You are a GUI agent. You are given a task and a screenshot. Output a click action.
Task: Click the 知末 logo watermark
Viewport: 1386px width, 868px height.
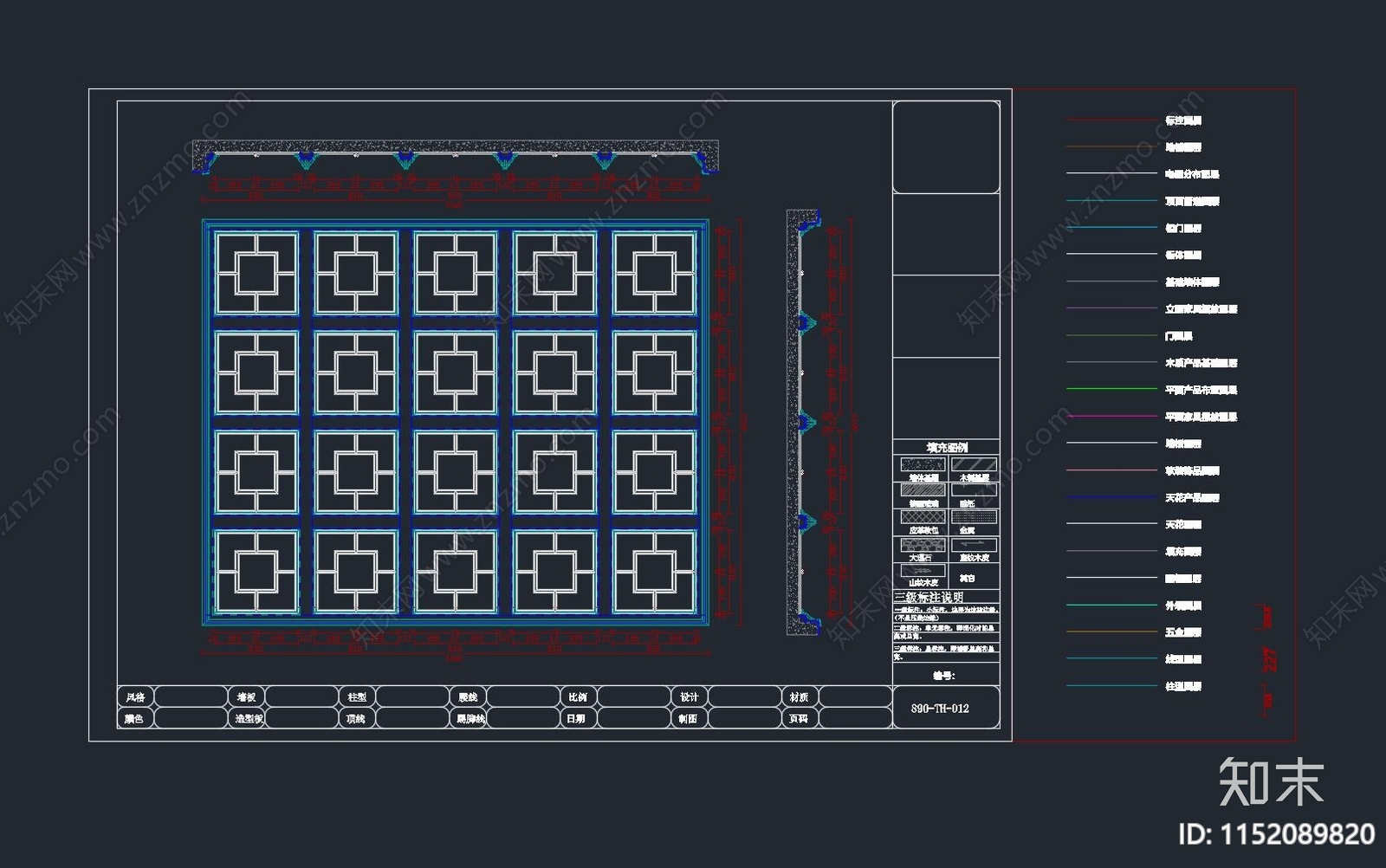tap(1271, 782)
